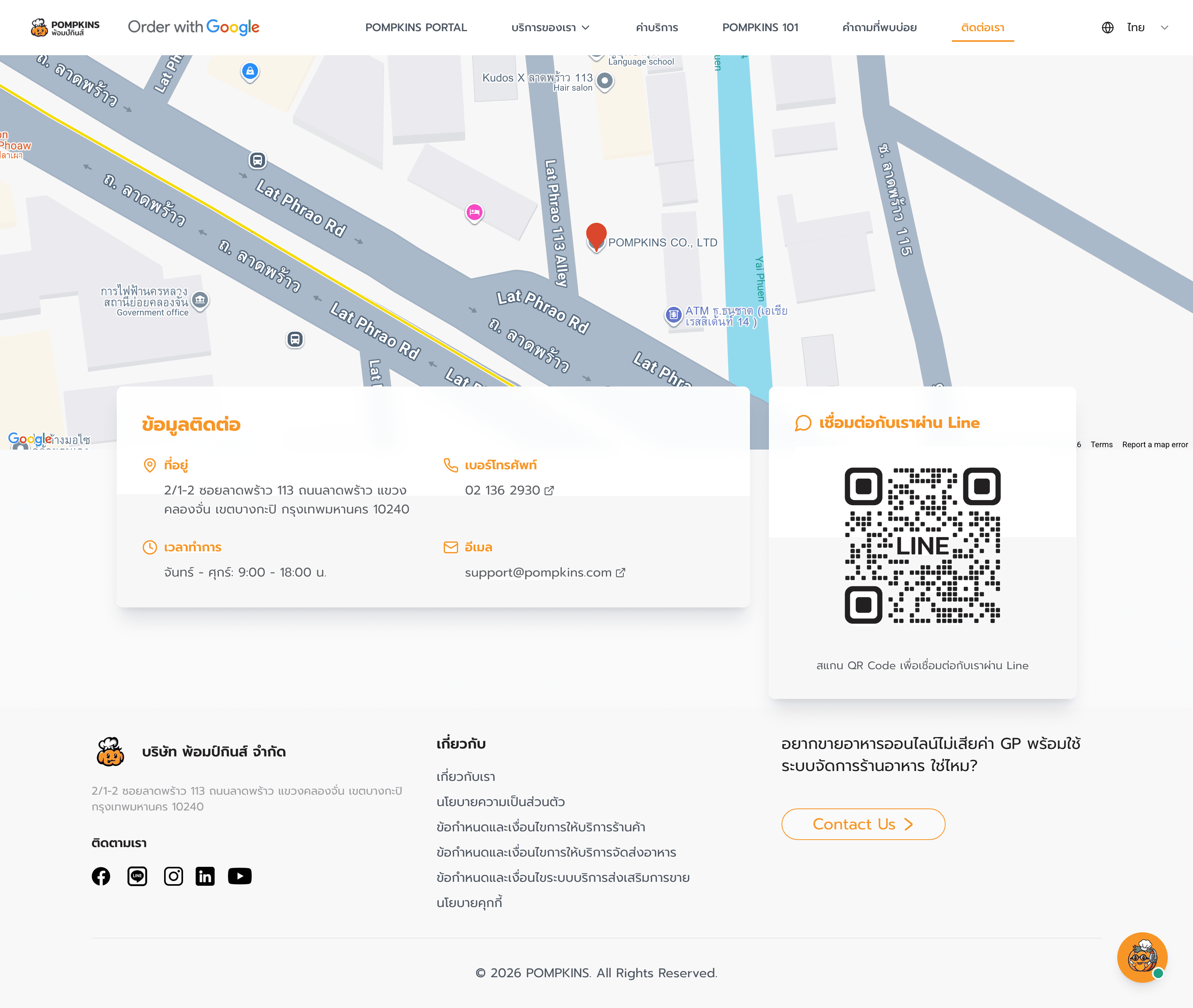Open นโยบายความเป็นส่วนตัว privacy policy link
1193x1008 pixels.
(501, 802)
